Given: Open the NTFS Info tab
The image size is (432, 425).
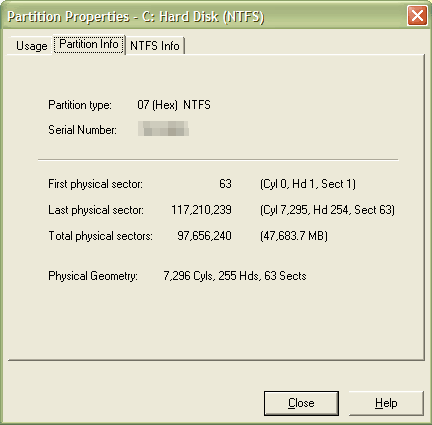Looking at the screenshot, I should click(x=155, y=46).
